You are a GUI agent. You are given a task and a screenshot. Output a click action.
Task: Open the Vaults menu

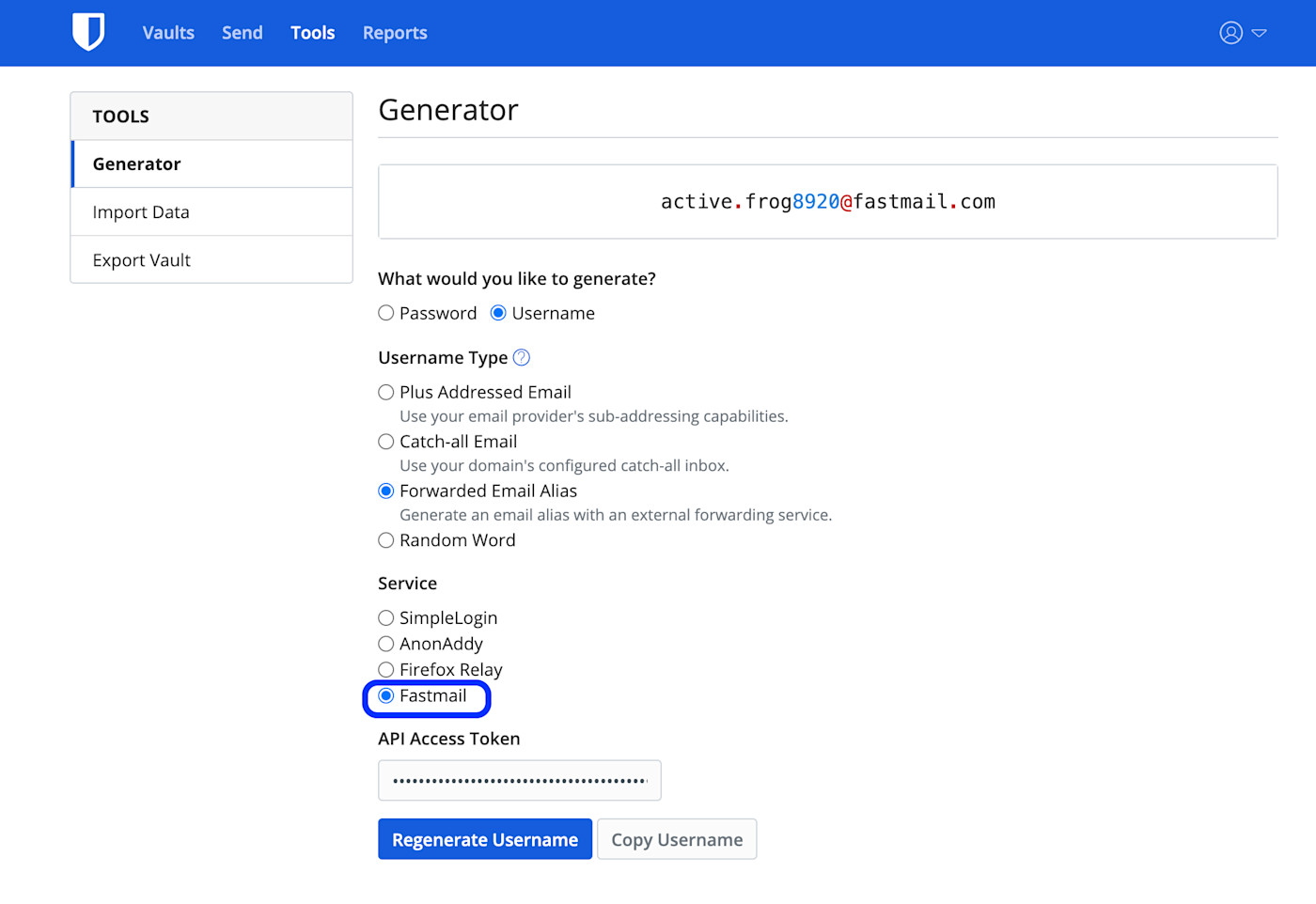[168, 32]
